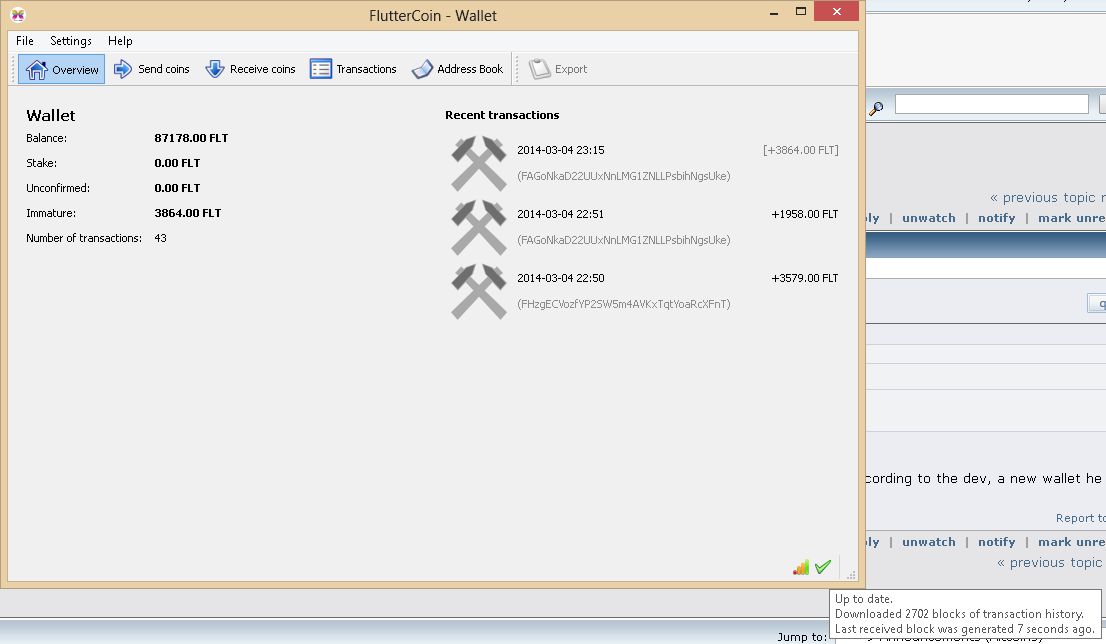
Task: Maximize the FlutterCoin wallet window
Action: point(801,11)
